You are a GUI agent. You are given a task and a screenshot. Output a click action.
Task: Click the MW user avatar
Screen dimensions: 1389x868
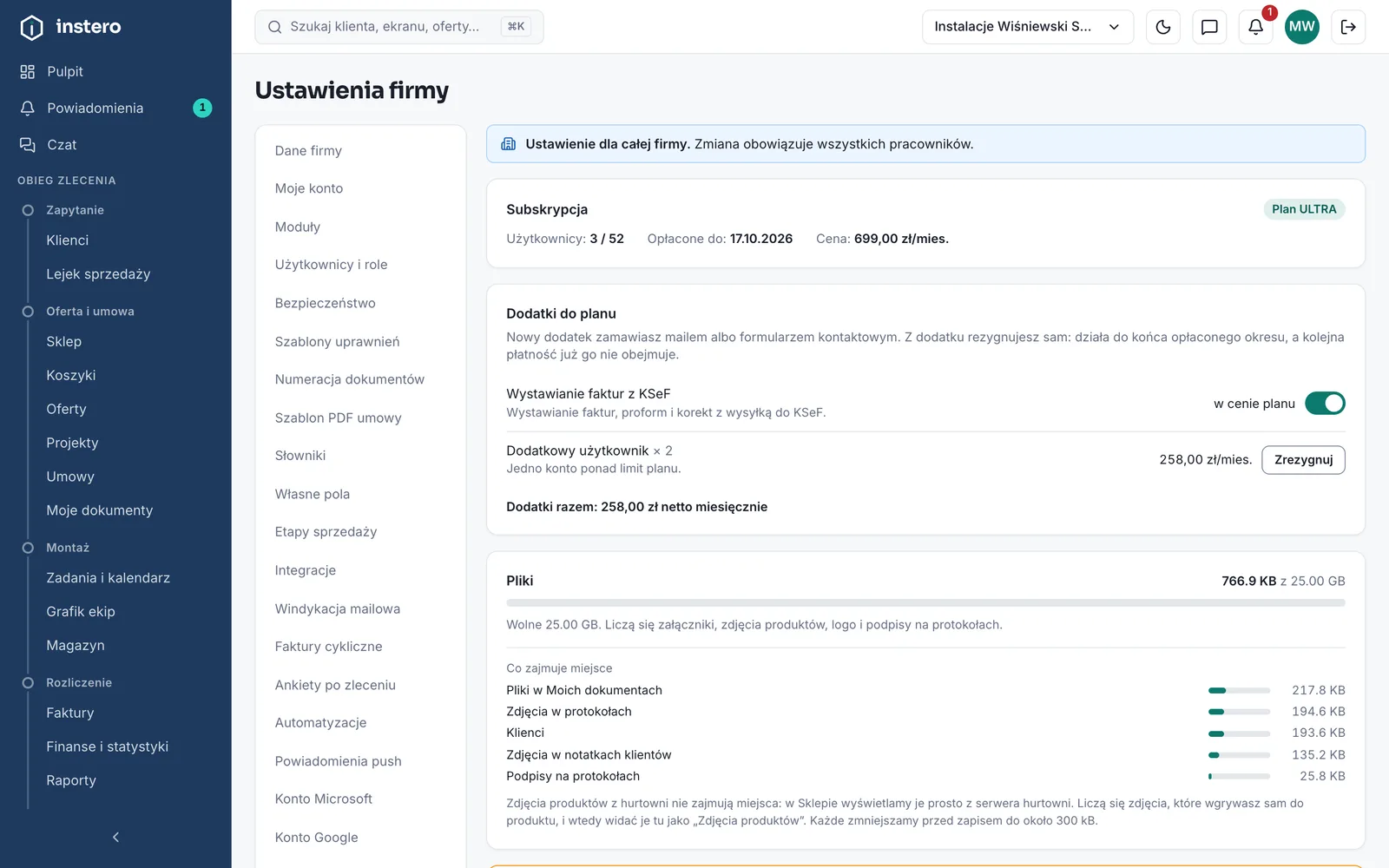point(1301,27)
